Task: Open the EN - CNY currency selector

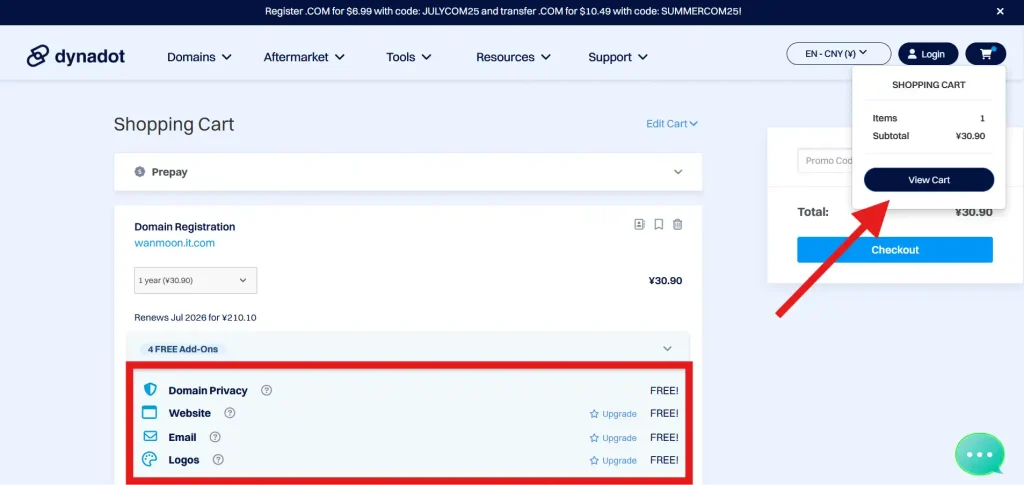Action: click(839, 54)
